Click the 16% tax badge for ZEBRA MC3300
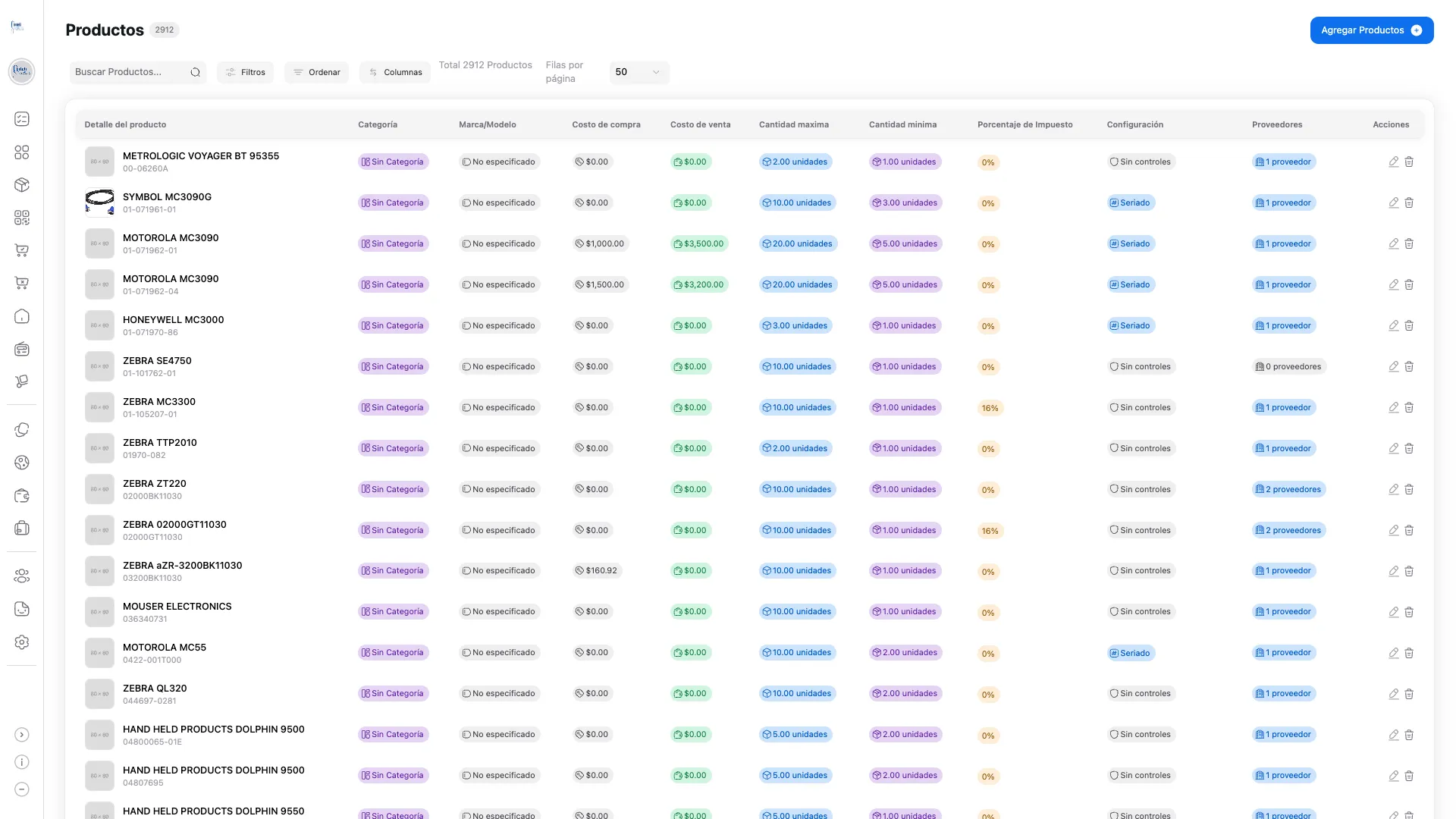The height and width of the screenshot is (819, 1456). (x=990, y=408)
